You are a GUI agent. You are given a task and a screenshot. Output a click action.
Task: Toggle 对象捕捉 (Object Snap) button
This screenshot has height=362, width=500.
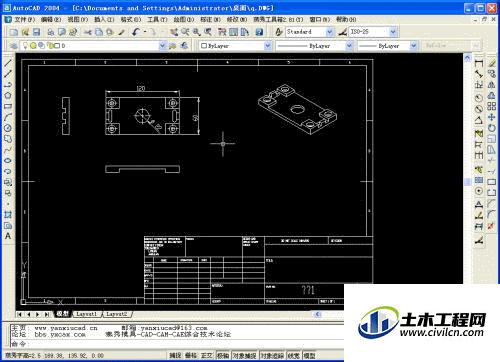[244, 355]
